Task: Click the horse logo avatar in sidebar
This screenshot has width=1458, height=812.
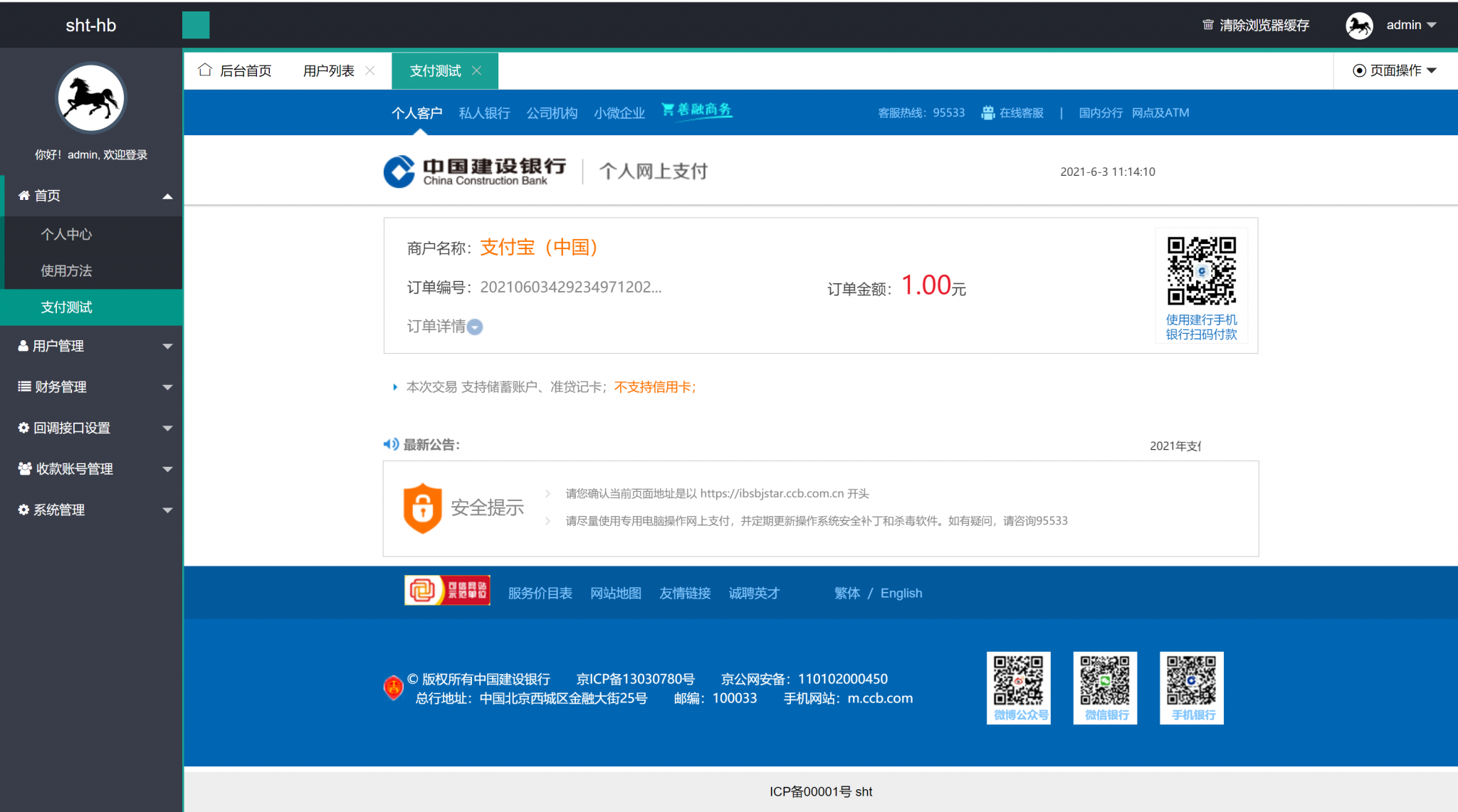Action: point(90,98)
